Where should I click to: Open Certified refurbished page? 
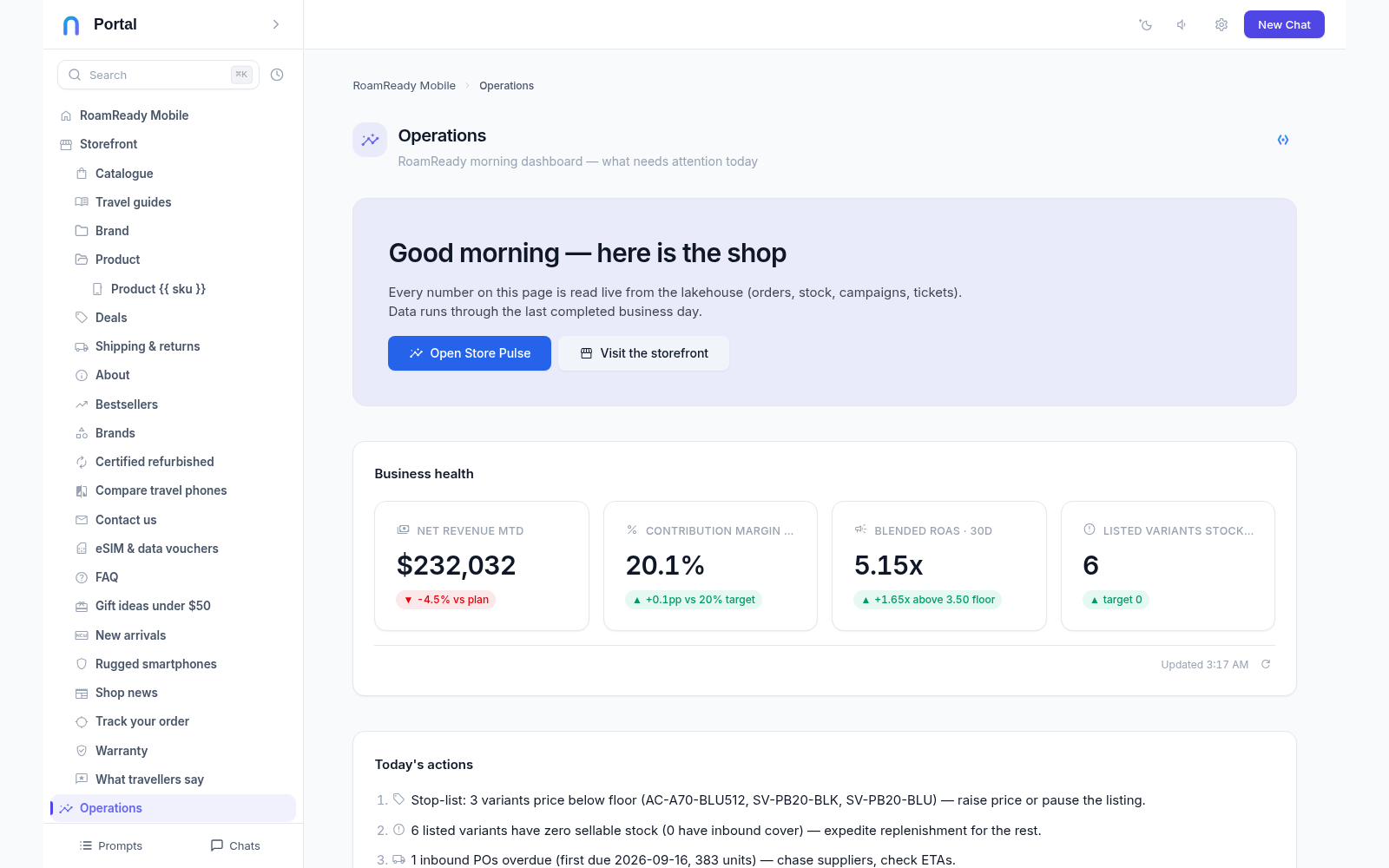[181, 462]
